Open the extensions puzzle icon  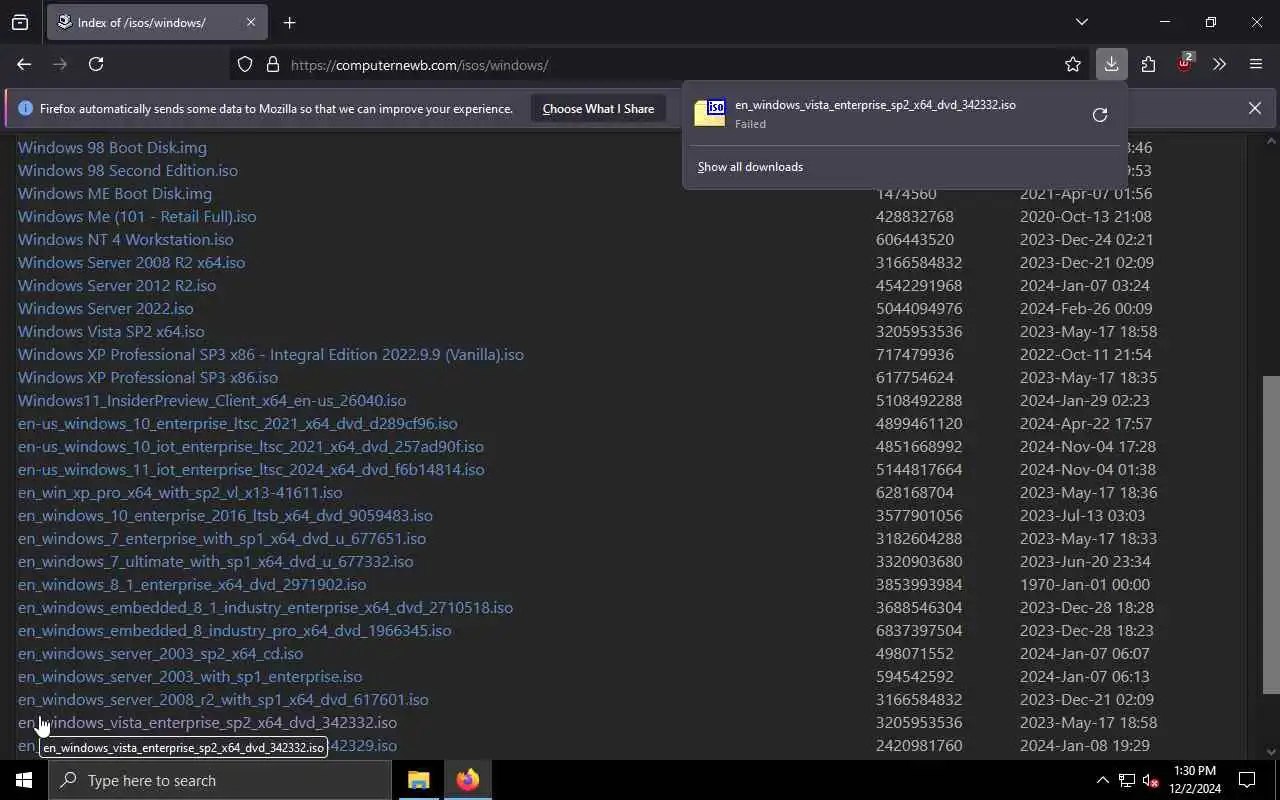1148,64
